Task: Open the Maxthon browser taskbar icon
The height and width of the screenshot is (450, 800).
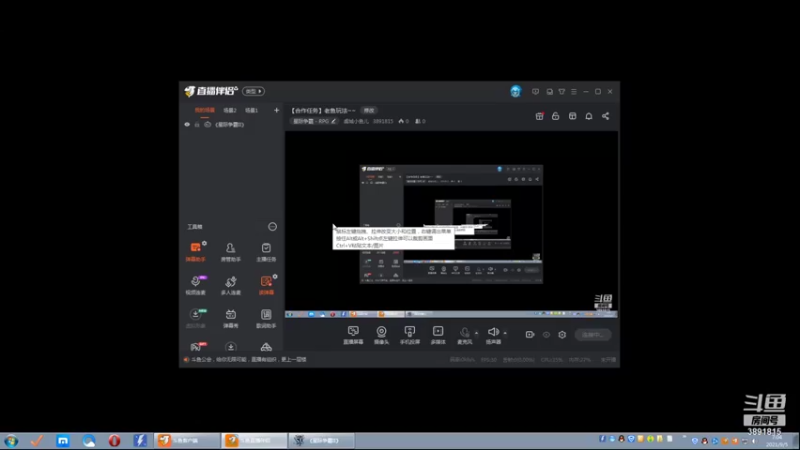Action: tap(63, 441)
